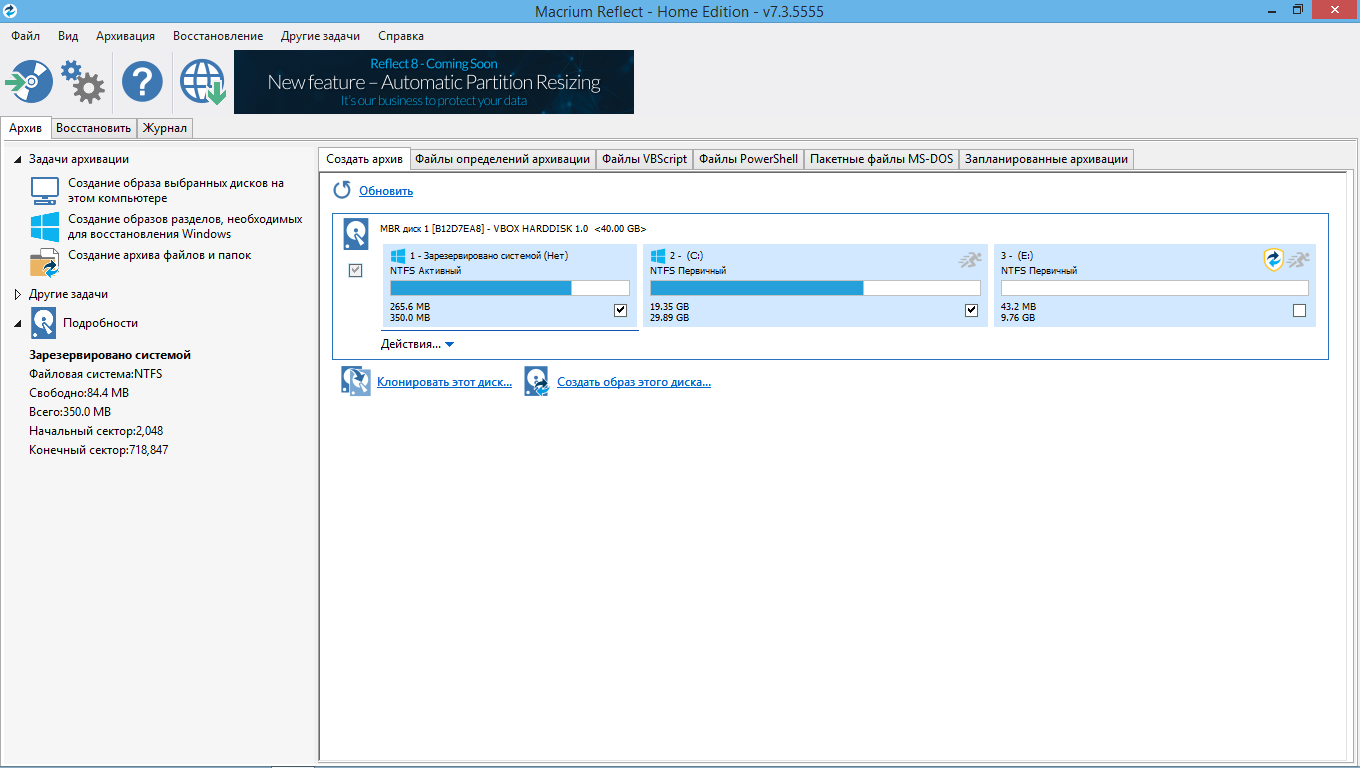The width and height of the screenshot is (1360, 768).
Task: Collapse the Подробности section
Action: [18, 323]
